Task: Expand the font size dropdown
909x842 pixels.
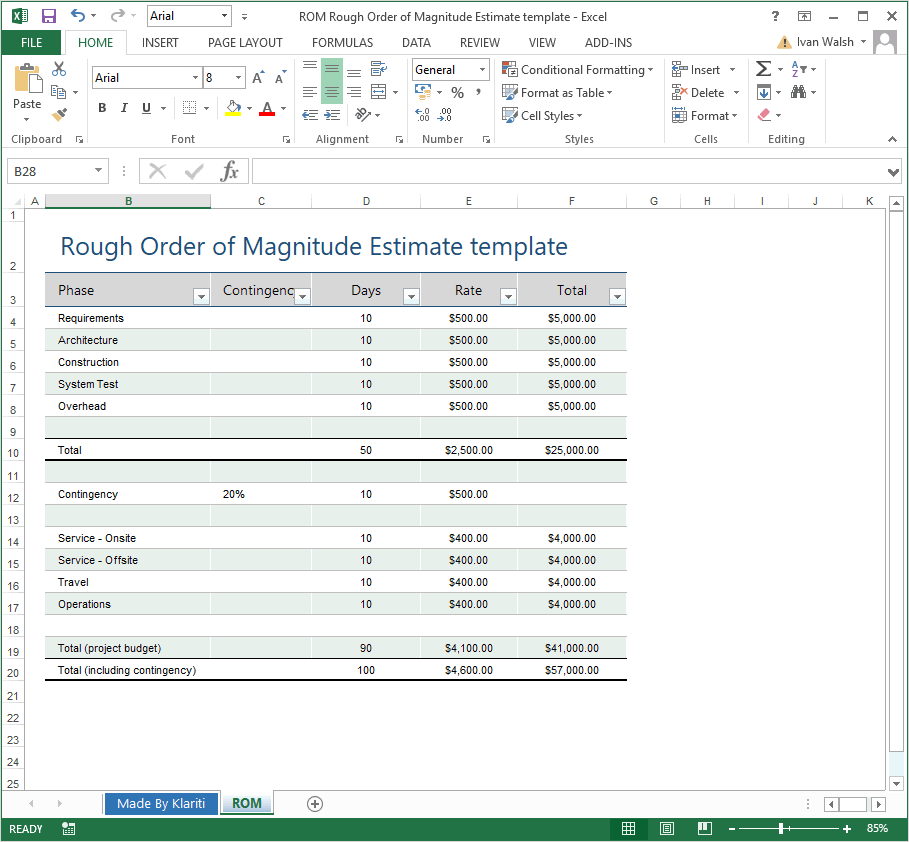Action: [x=238, y=78]
